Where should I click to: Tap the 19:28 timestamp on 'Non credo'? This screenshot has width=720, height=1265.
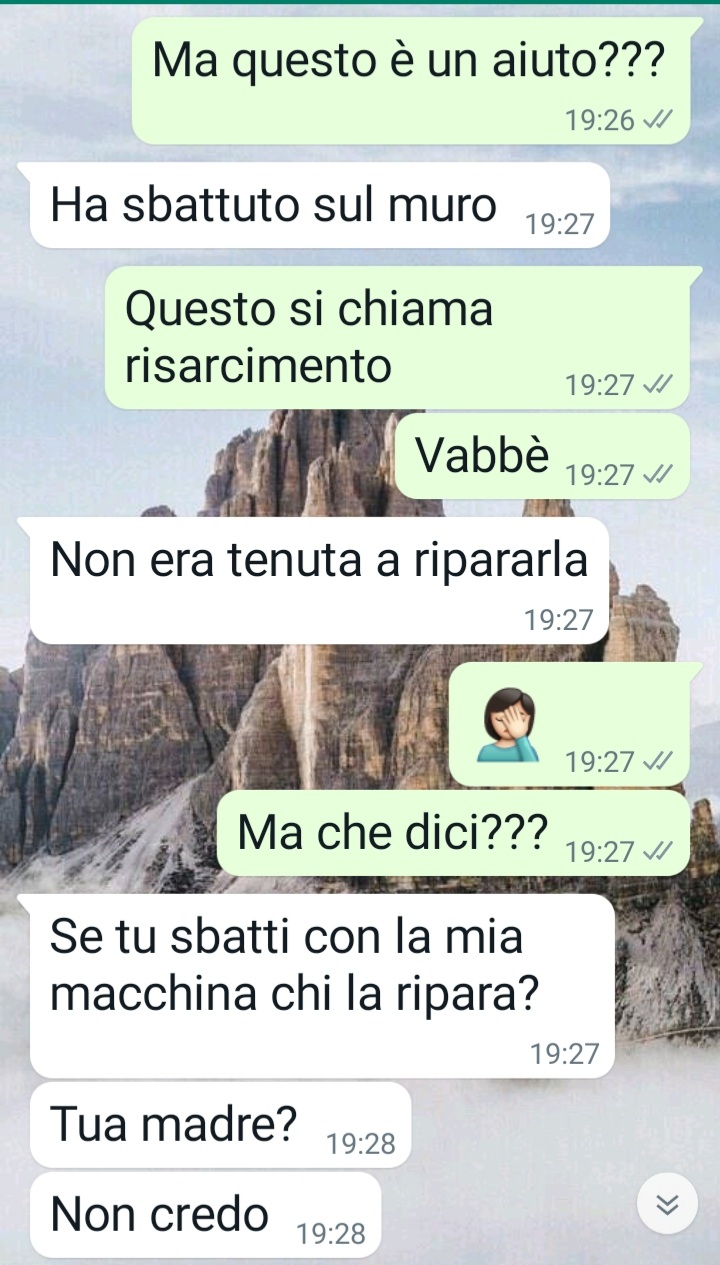click(331, 1235)
